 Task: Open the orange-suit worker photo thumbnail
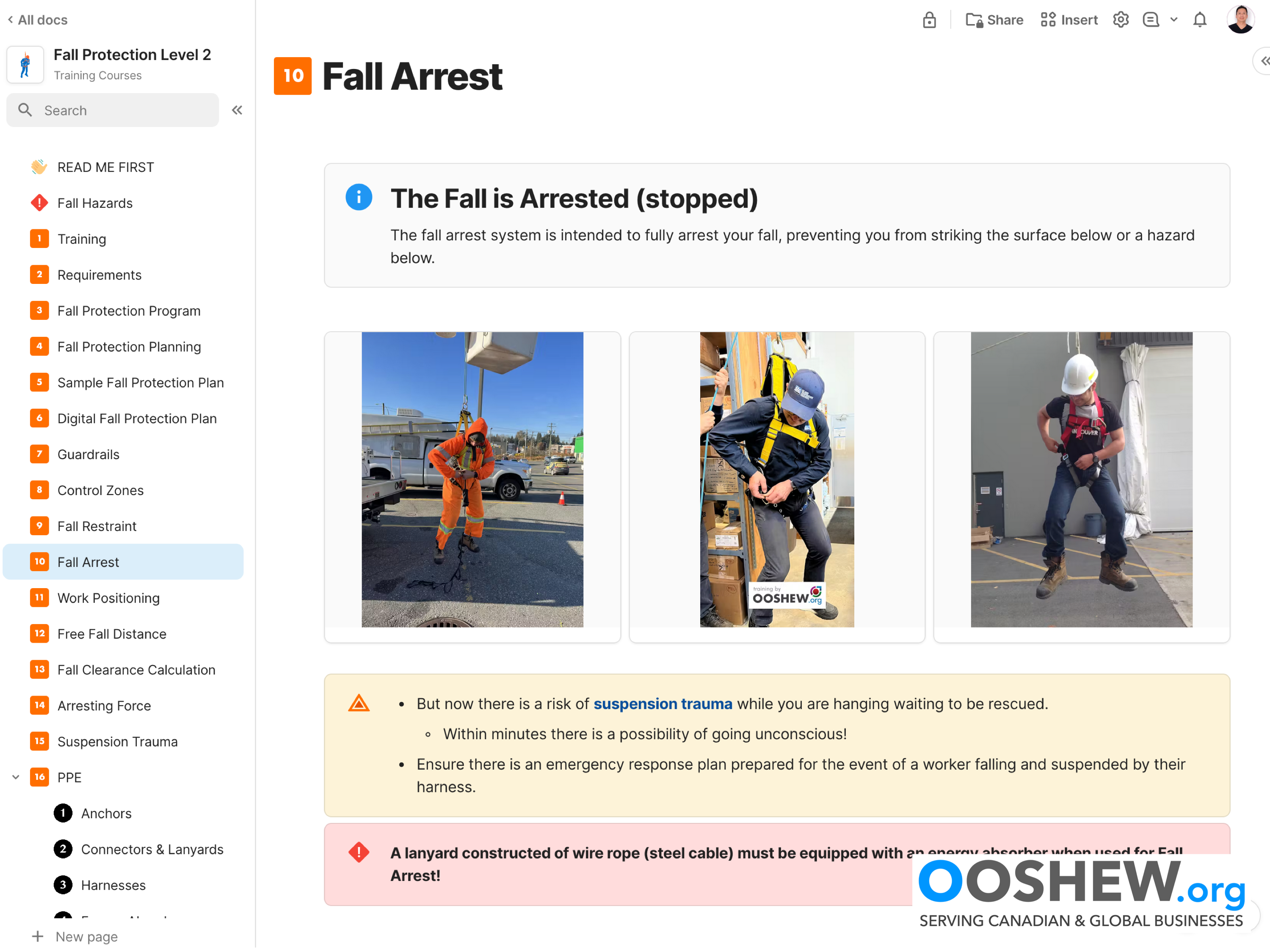[x=472, y=479]
